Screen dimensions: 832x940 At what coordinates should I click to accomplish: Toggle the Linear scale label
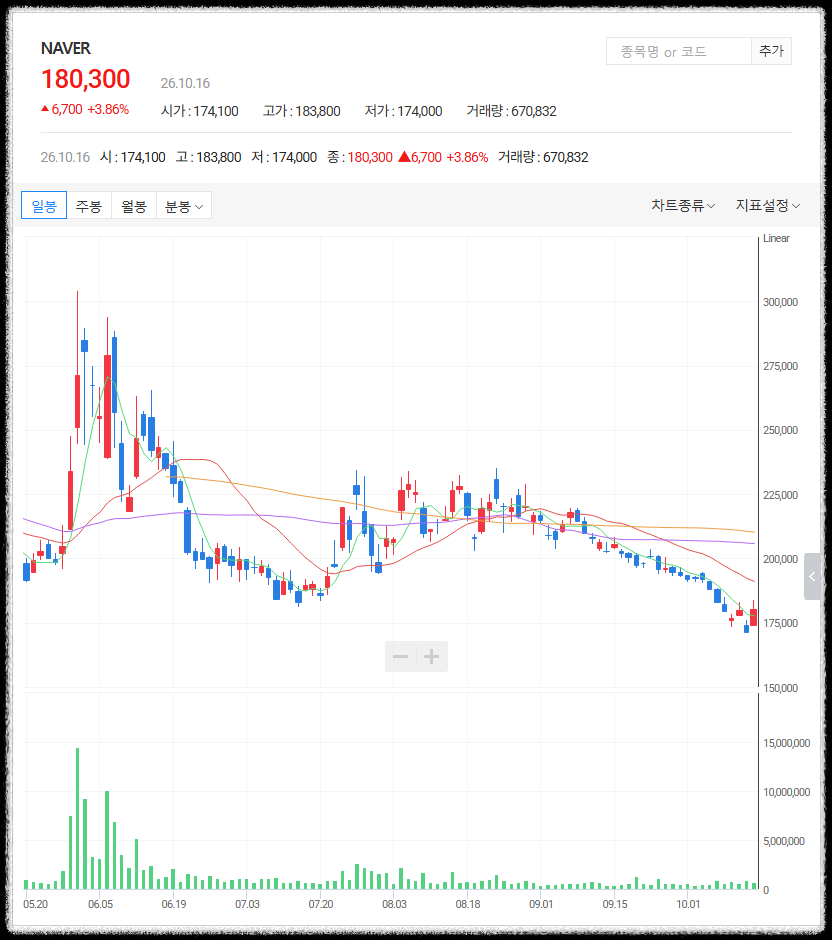[x=776, y=238]
